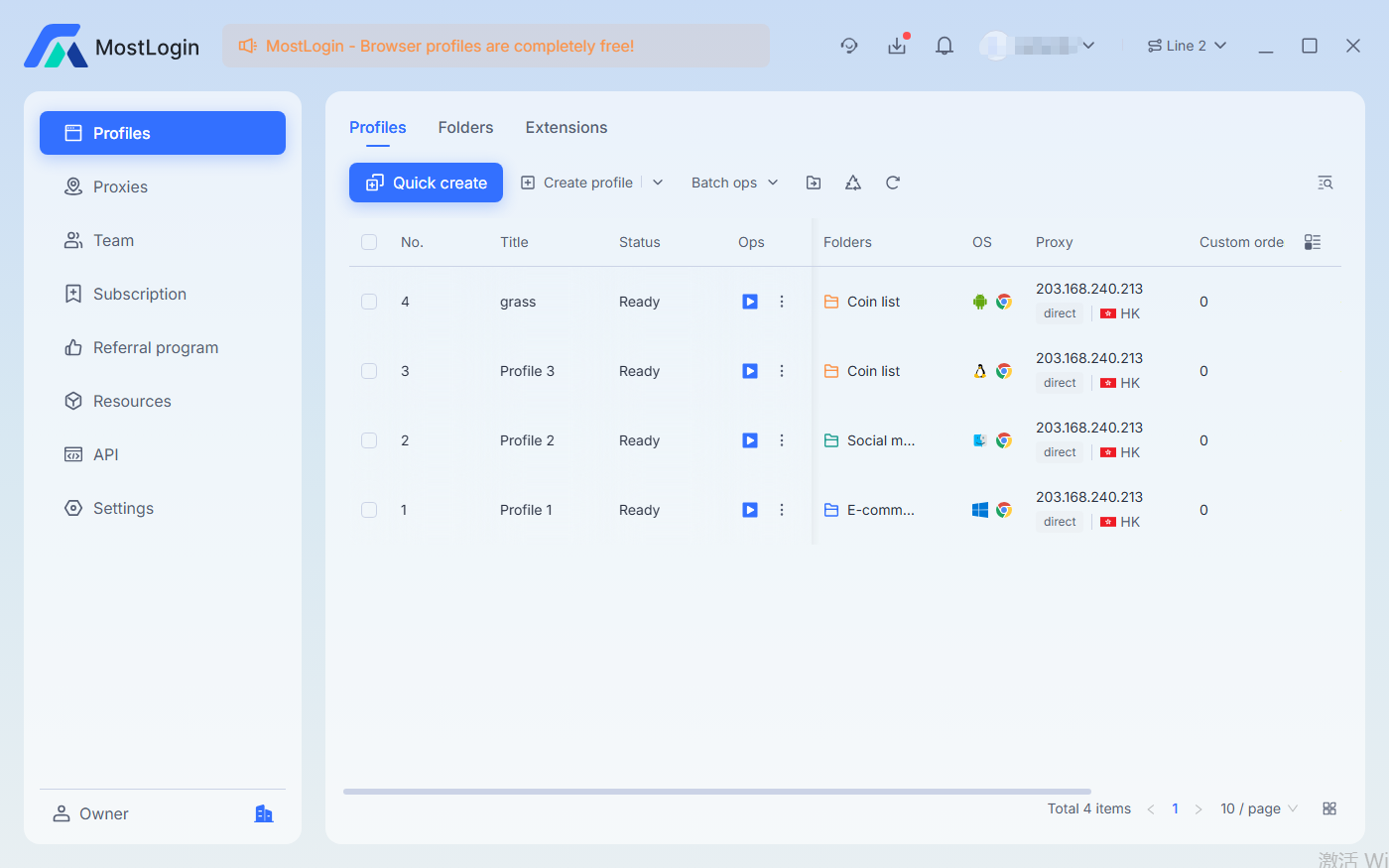The height and width of the screenshot is (868, 1389).
Task: Select the checkbox on Profile 2 row
Action: pyautogui.click(x=369, y=440)
